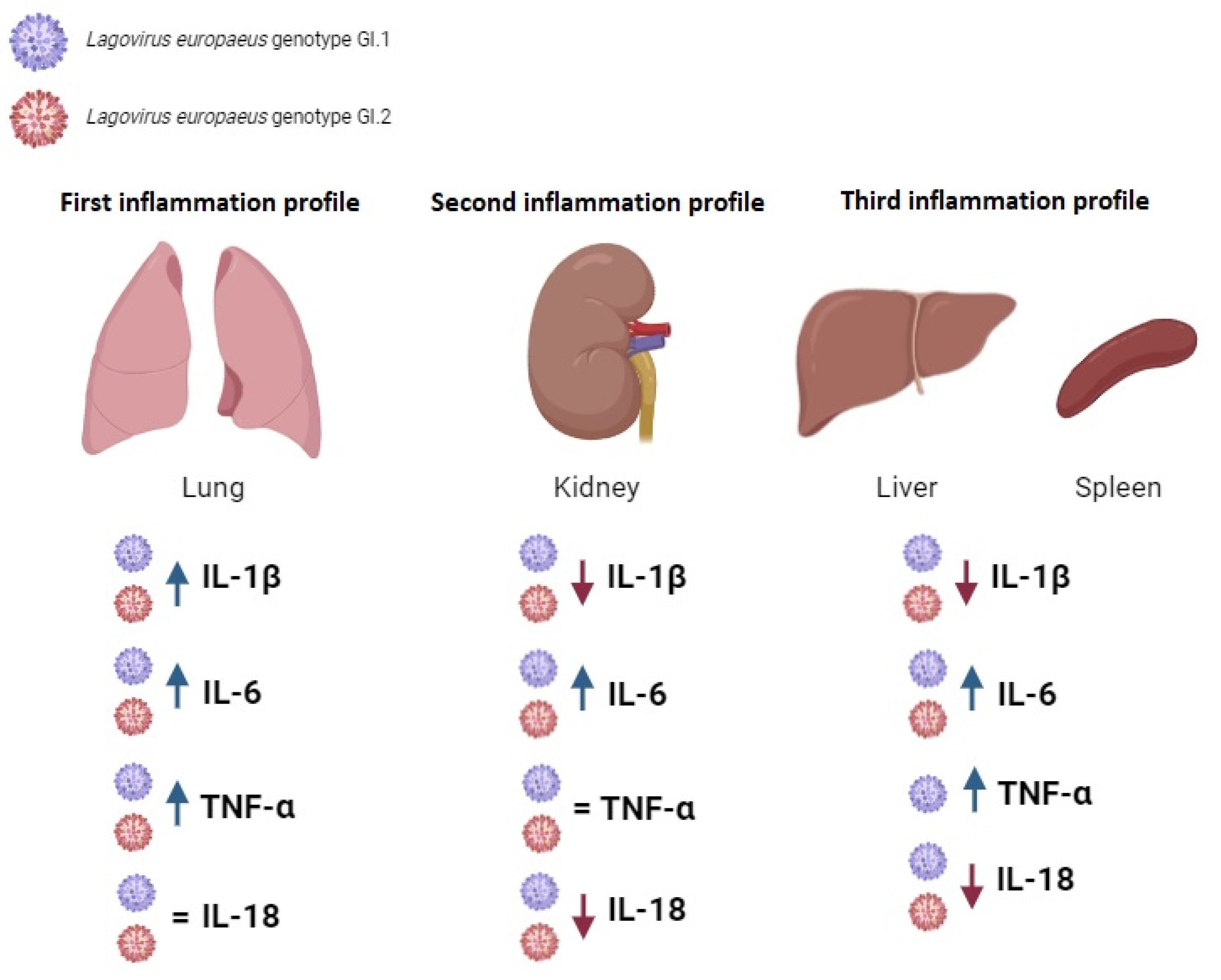Click the 'Third inflammation profile' heading
The height and width of the screenshot is (980, 1221).
[994, 201]
